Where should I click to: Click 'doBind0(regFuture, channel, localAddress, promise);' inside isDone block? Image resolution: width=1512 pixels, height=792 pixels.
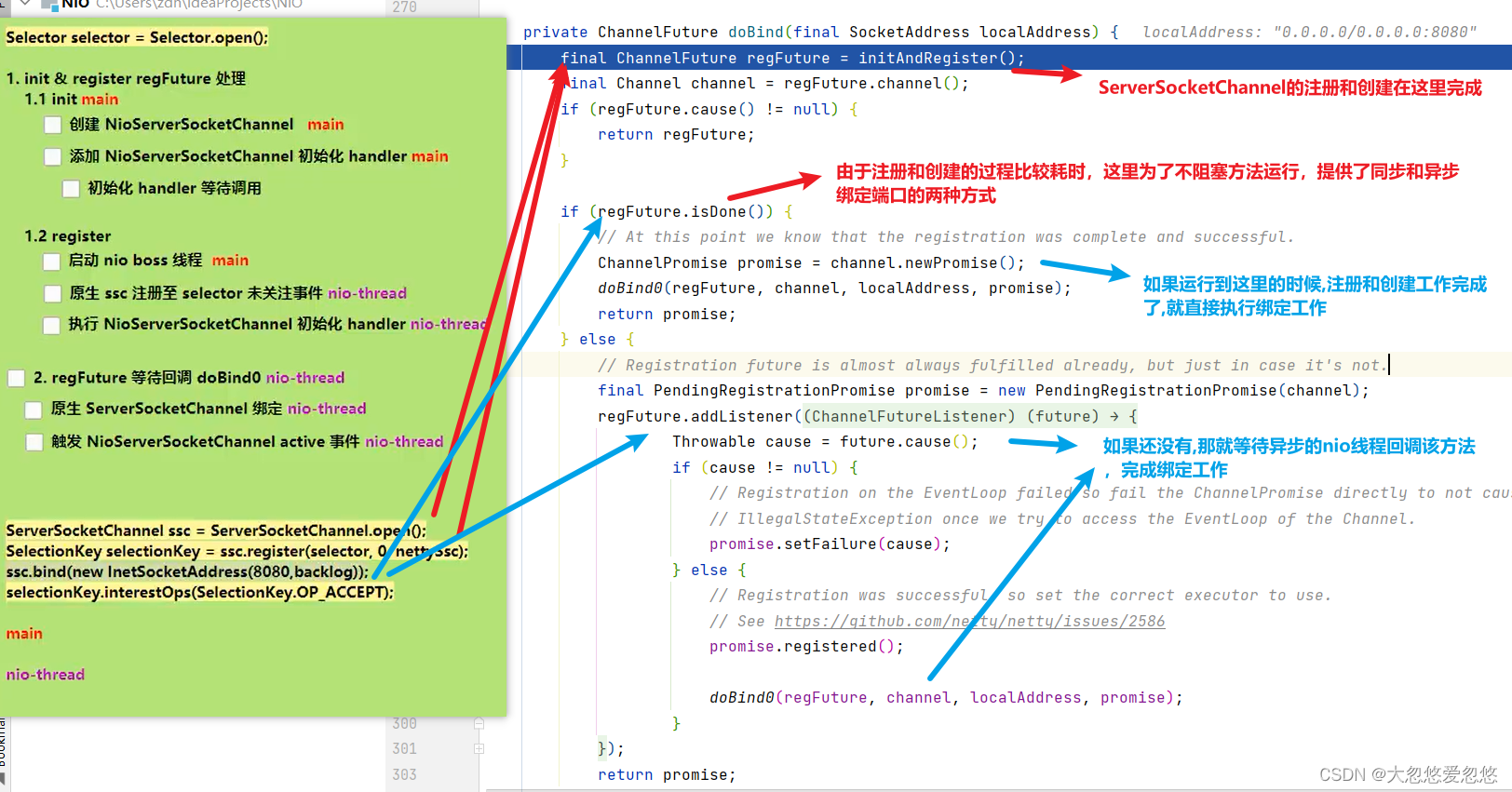click(x=834, y=289)
